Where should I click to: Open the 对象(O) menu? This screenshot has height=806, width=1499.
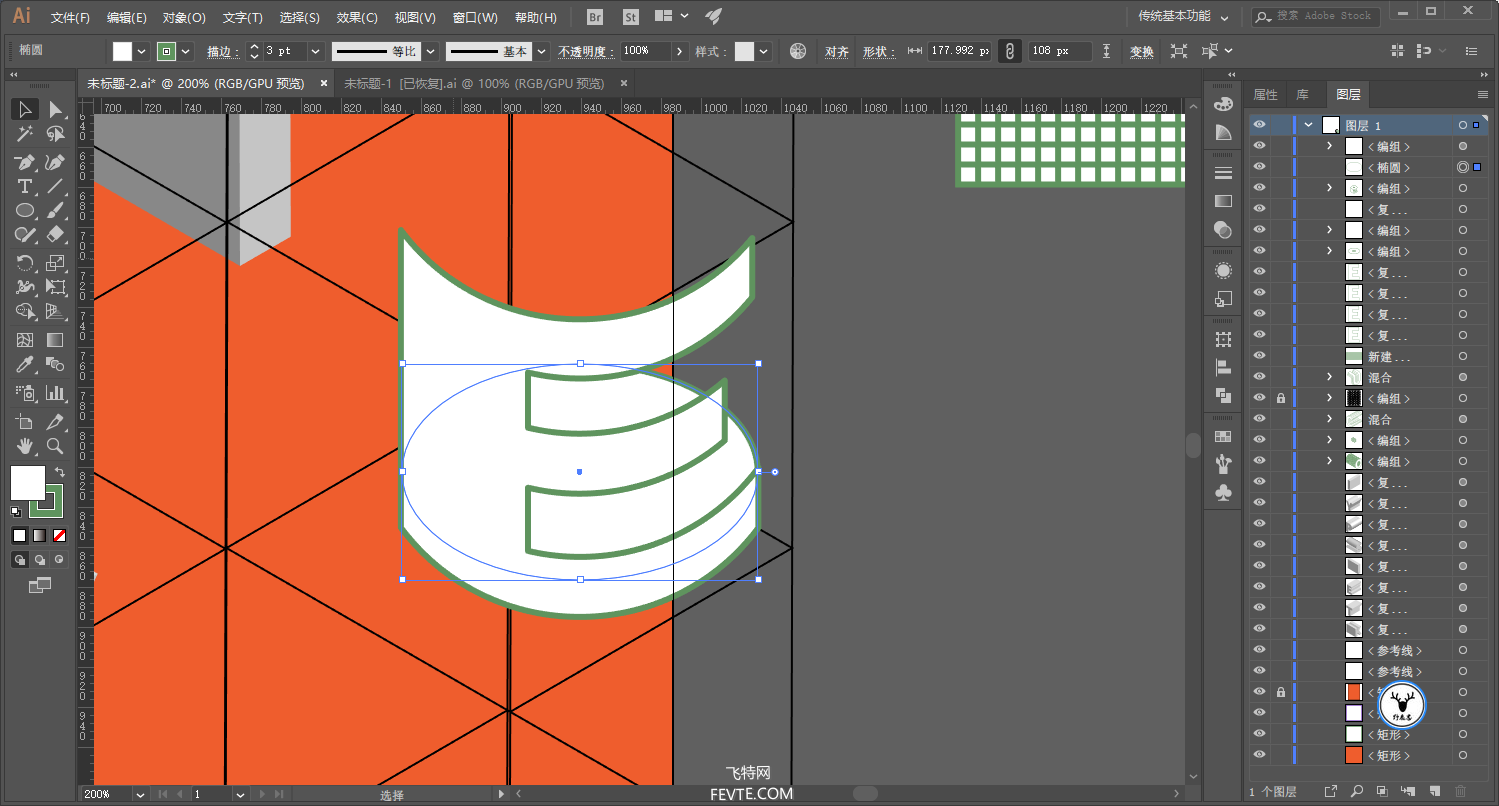click(x=184, y=17)
